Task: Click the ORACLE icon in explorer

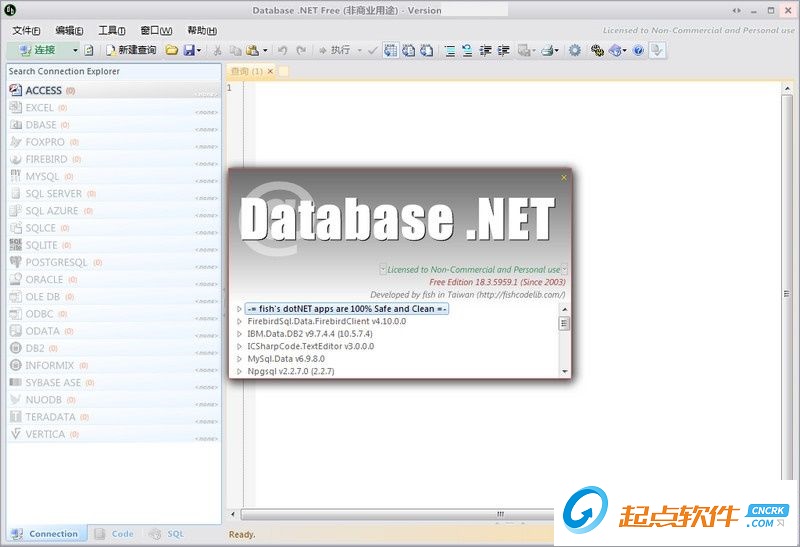Action: [16, 279]
